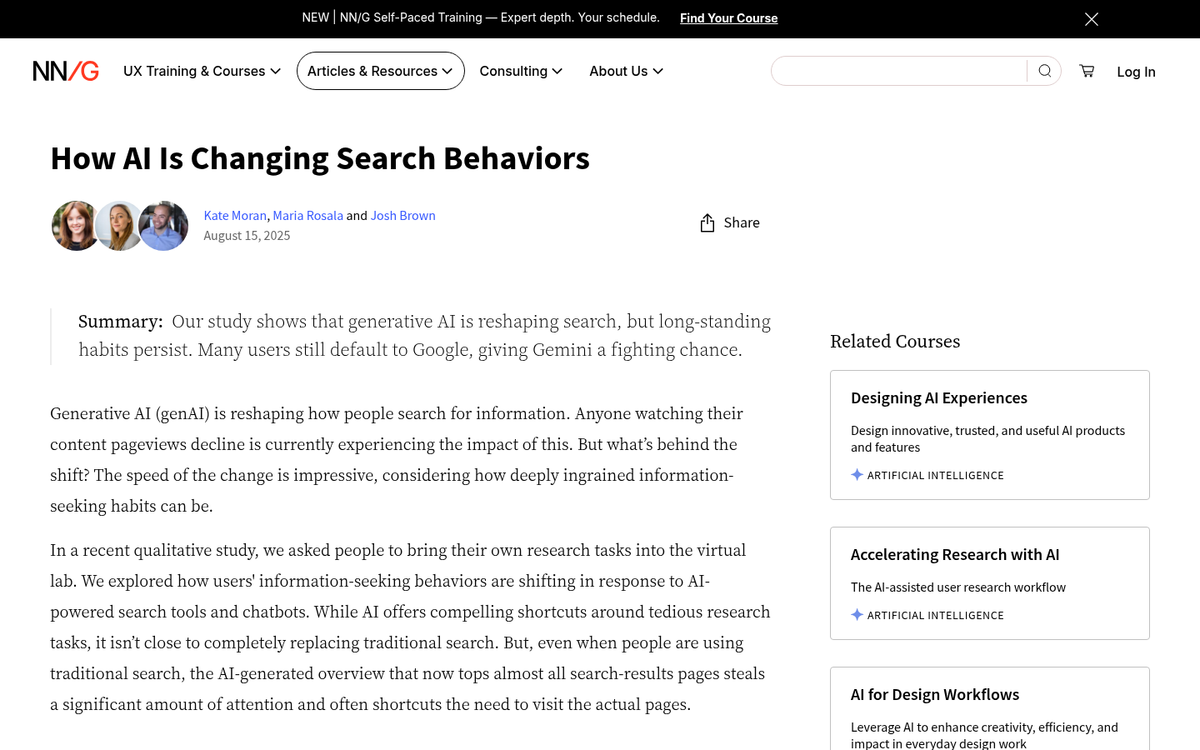Open Maria Rosala author link
The height and width of the screenshot is (750, 1200).
click(308, 215)
